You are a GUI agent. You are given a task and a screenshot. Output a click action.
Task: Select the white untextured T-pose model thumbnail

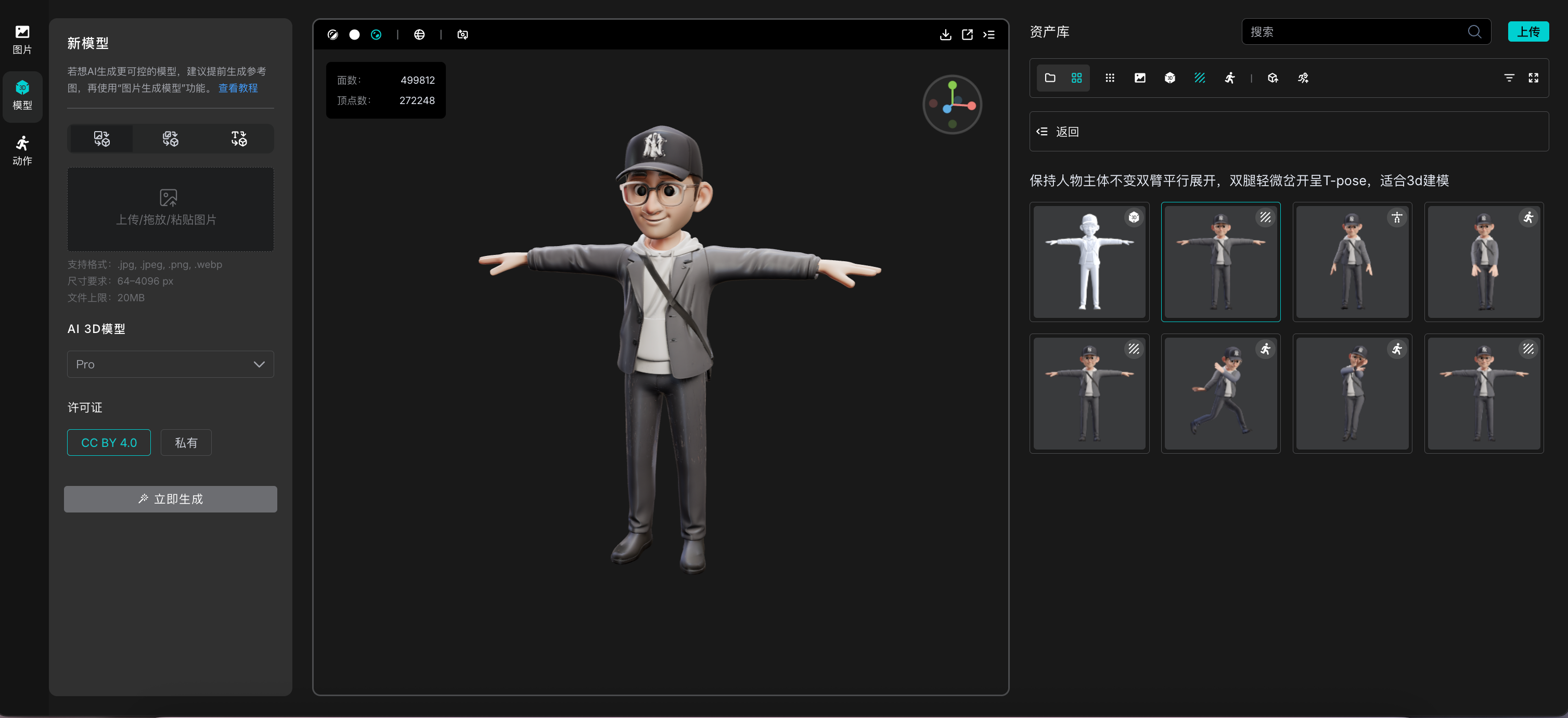(x=1089, y=262)
